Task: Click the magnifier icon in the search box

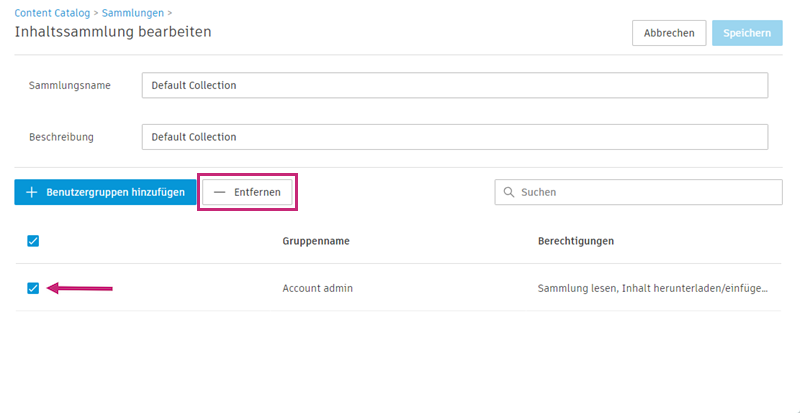Action: pos(509,192)
